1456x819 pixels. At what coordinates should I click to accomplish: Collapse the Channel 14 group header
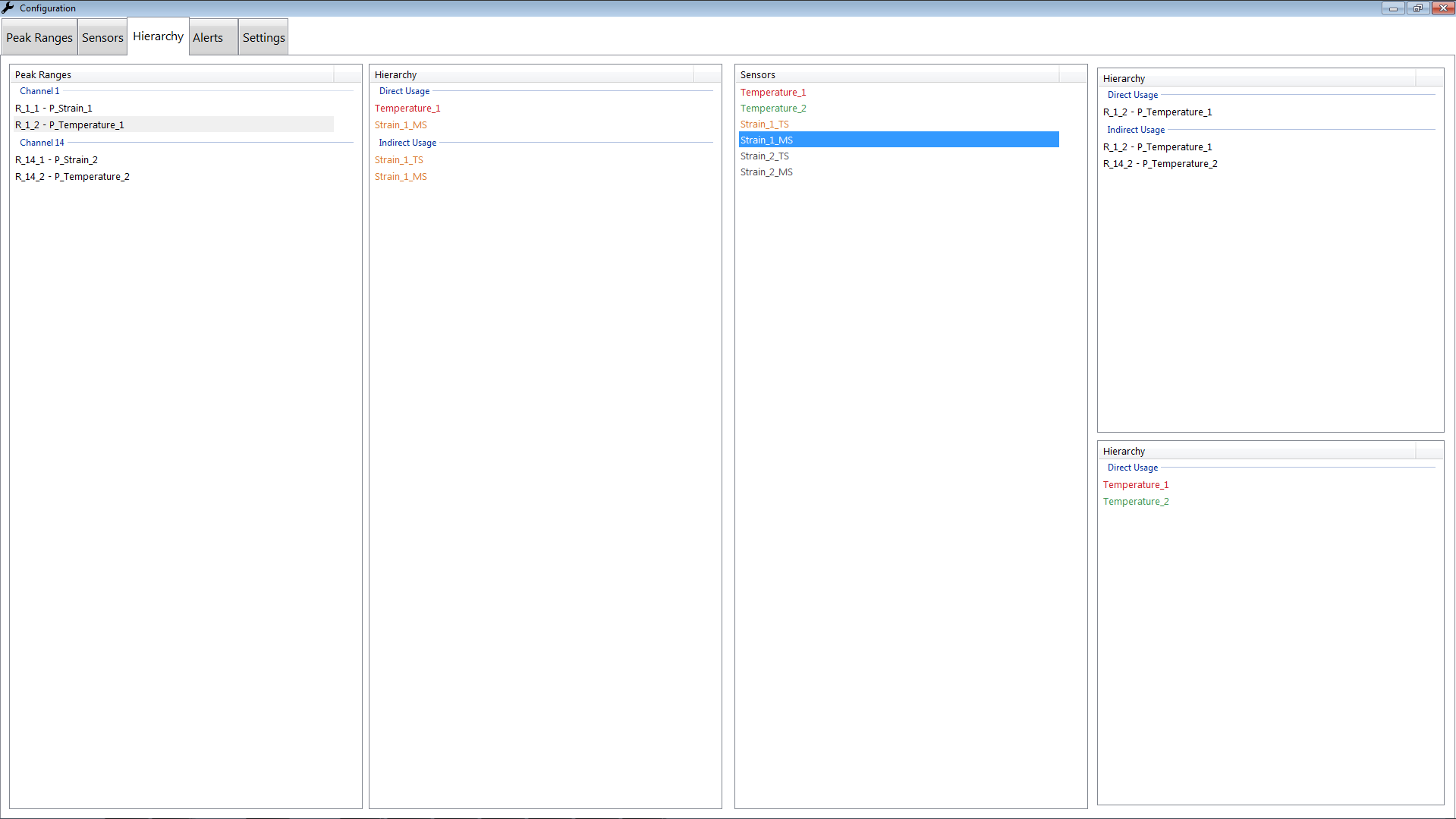42,143
